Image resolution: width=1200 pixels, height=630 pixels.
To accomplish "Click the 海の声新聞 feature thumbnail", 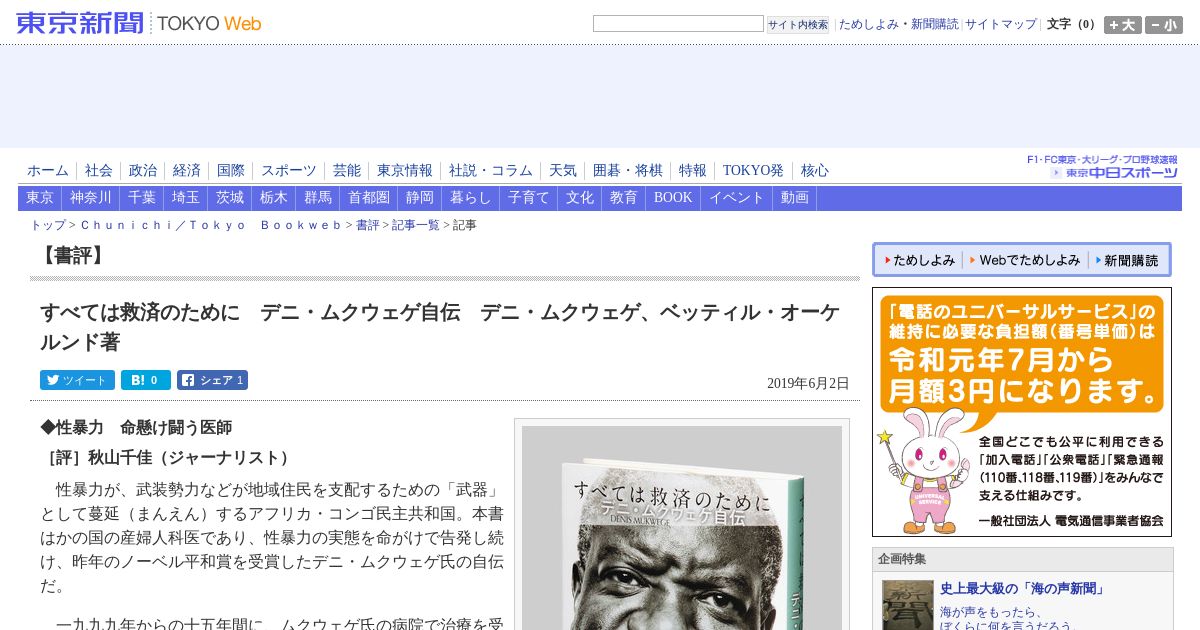I will pyautogui.click(x=908, y=605).
